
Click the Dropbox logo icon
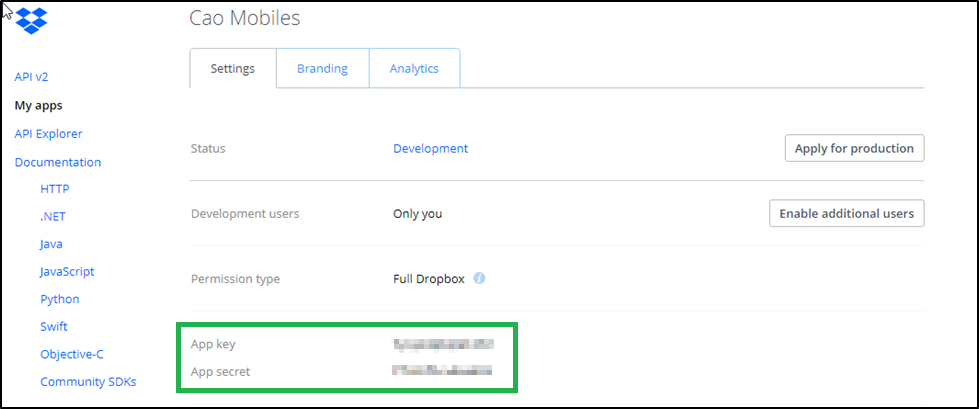31,19
